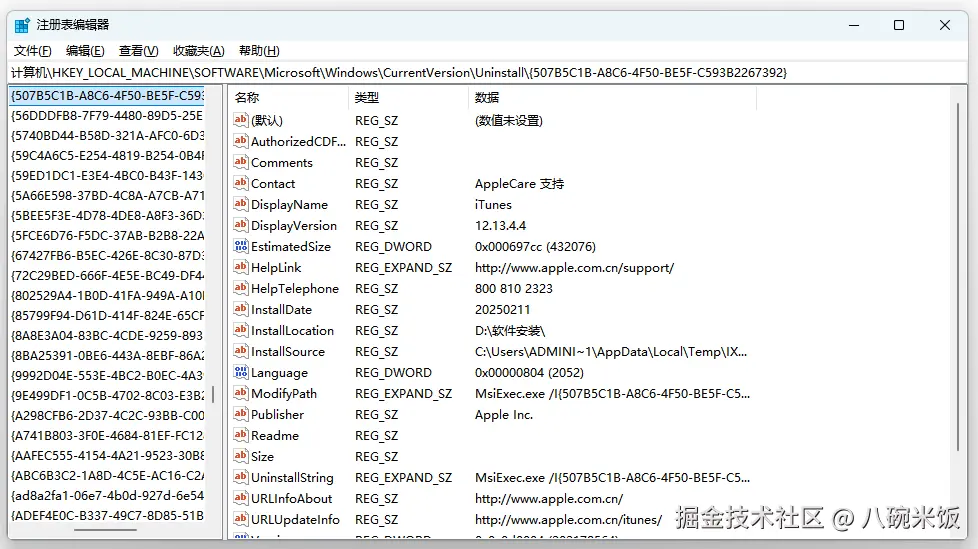Click the string icon beside ModifyPath

pyautogui.click(x=241, y=393)
